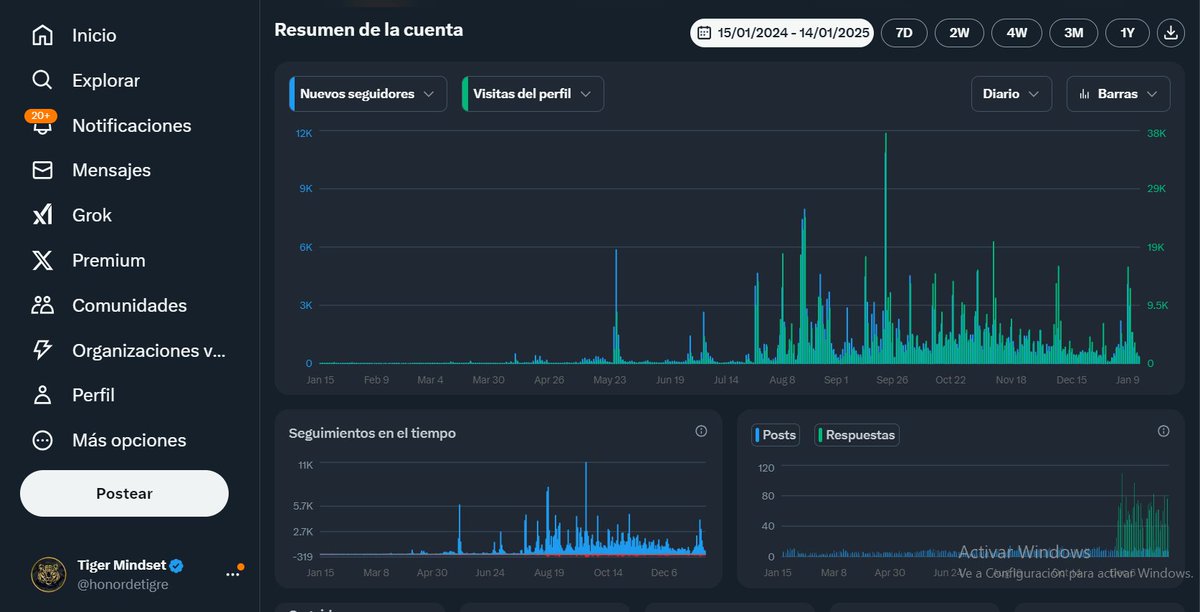Click Explorar label in sidebar
The image size is (1200, 612).
(106, 80)
